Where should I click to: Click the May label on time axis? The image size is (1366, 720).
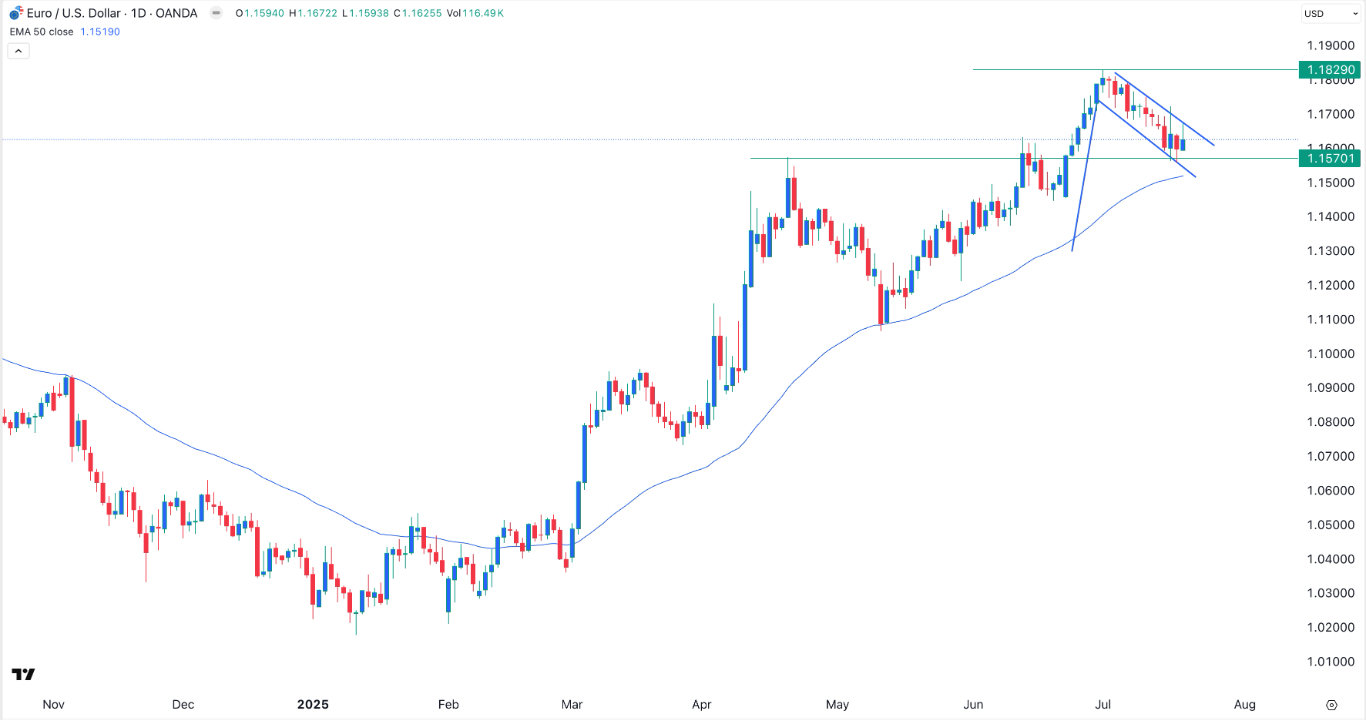click(x=837, y=704)
